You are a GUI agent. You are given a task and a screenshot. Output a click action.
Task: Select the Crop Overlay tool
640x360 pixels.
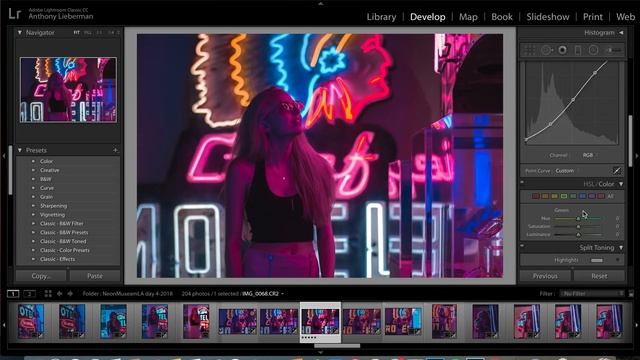pyautogui.click(x=529, y=50)
